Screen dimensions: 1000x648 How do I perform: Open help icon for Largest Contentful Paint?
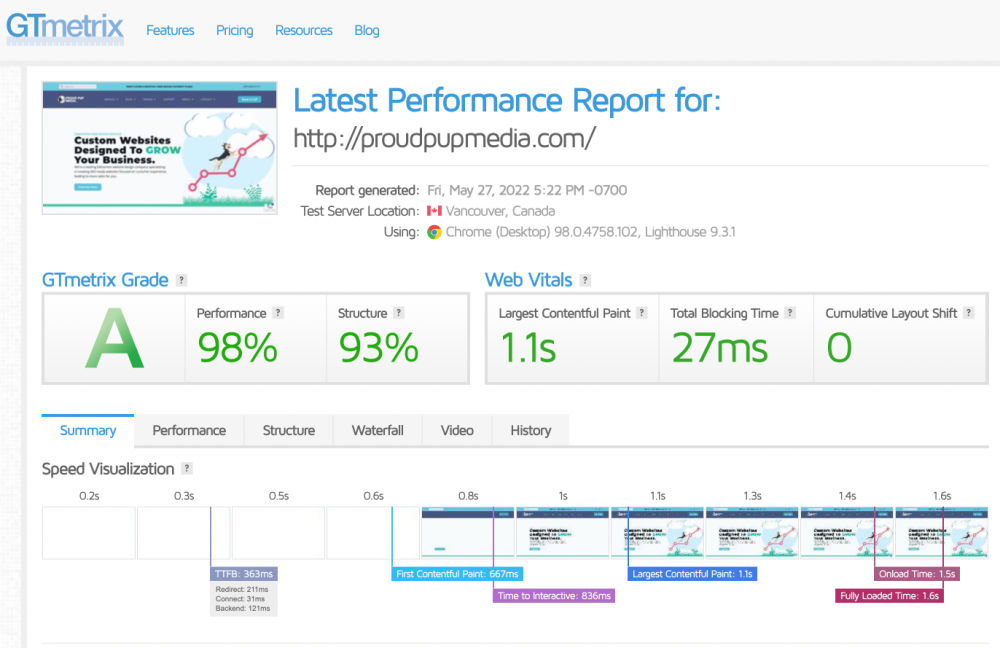click(x=642, y=313)
